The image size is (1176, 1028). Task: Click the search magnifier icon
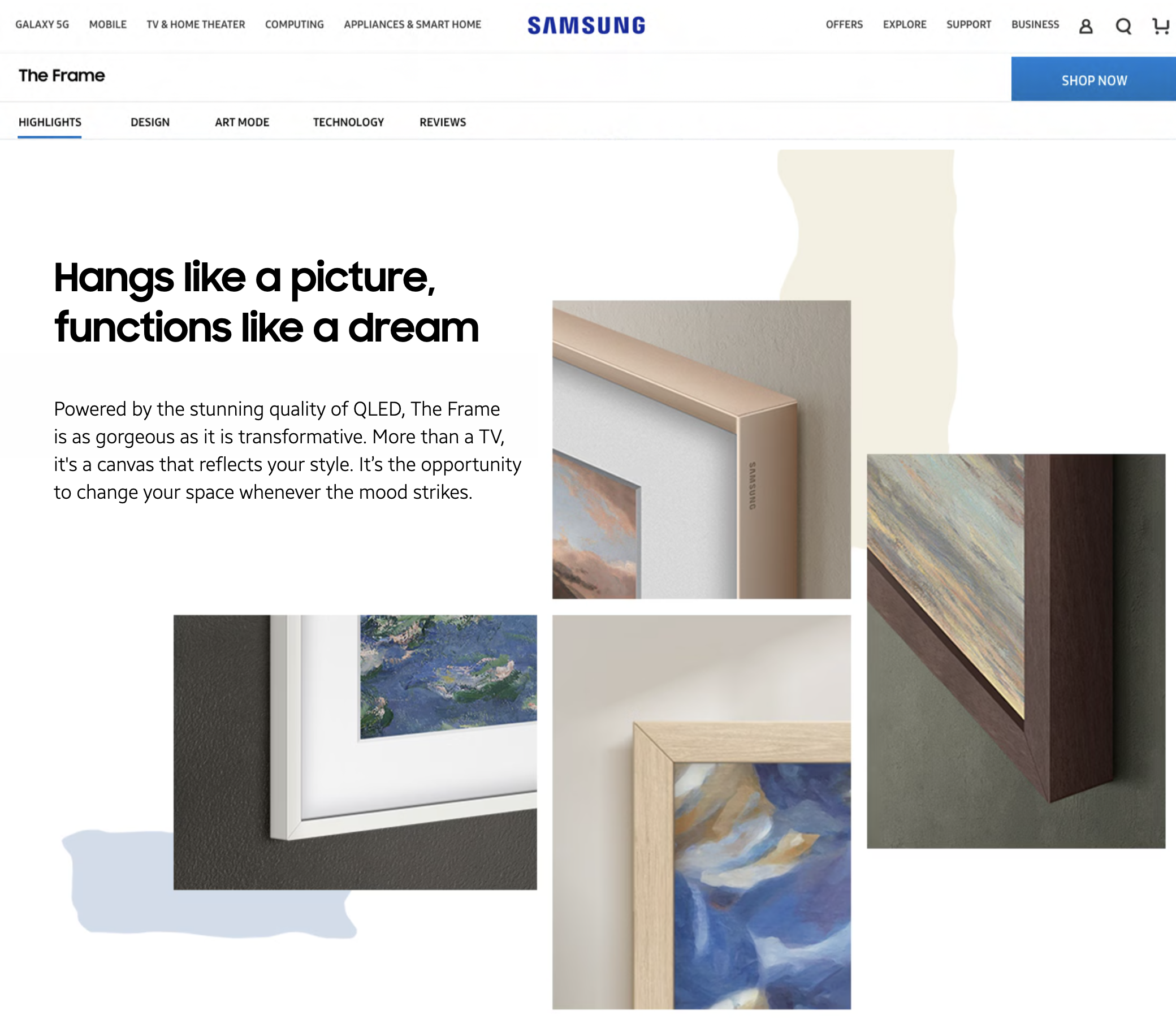pyautogui.click(x=1123, y=26)
